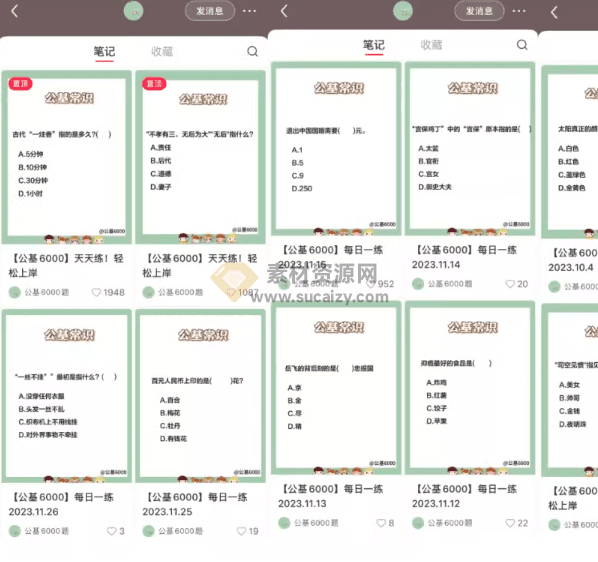The image size is (598, 562).
Task: Click author name 公基6000题 under 2023.11.14 post
Action: [450, 284]
